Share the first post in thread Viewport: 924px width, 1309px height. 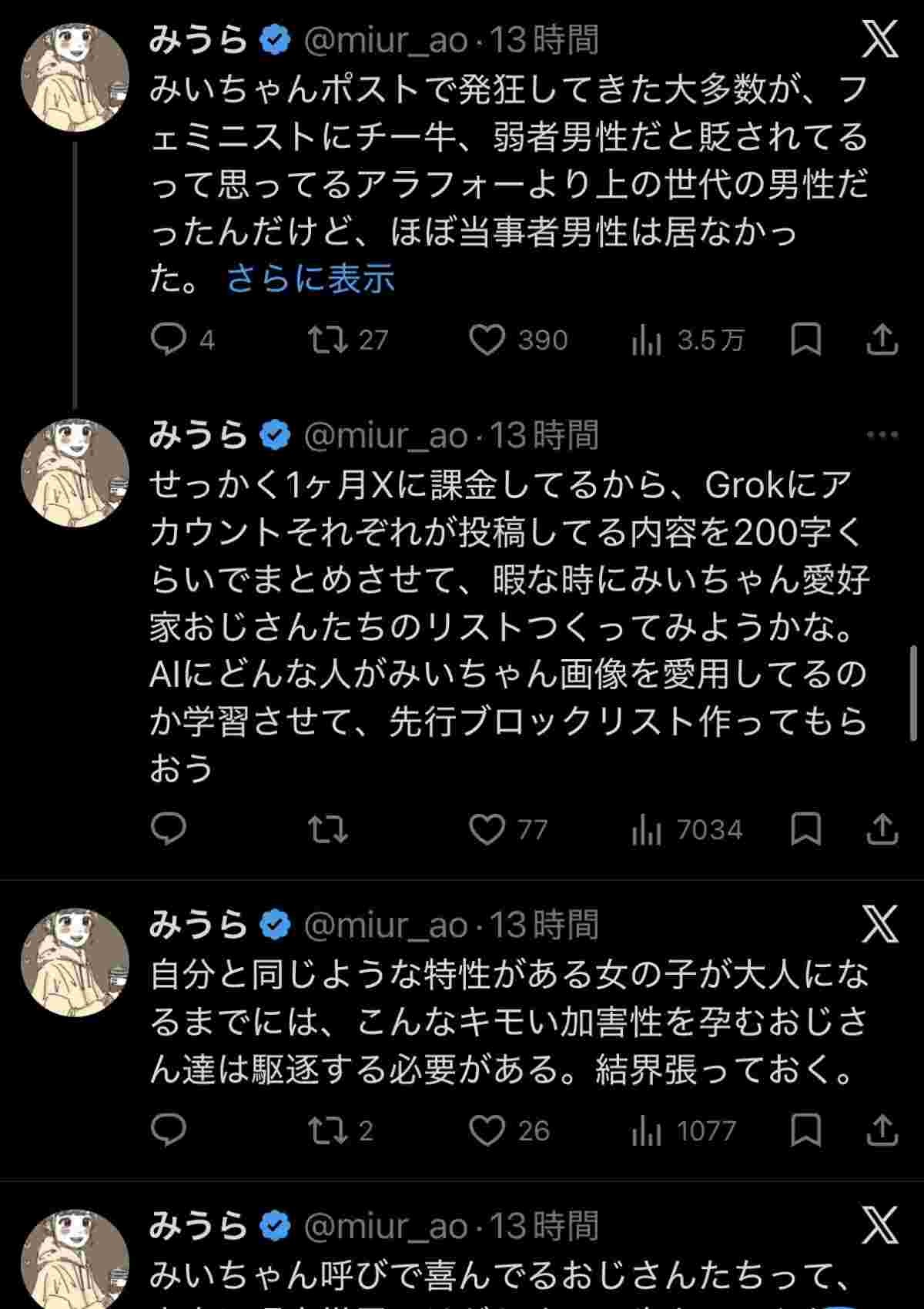882,340
